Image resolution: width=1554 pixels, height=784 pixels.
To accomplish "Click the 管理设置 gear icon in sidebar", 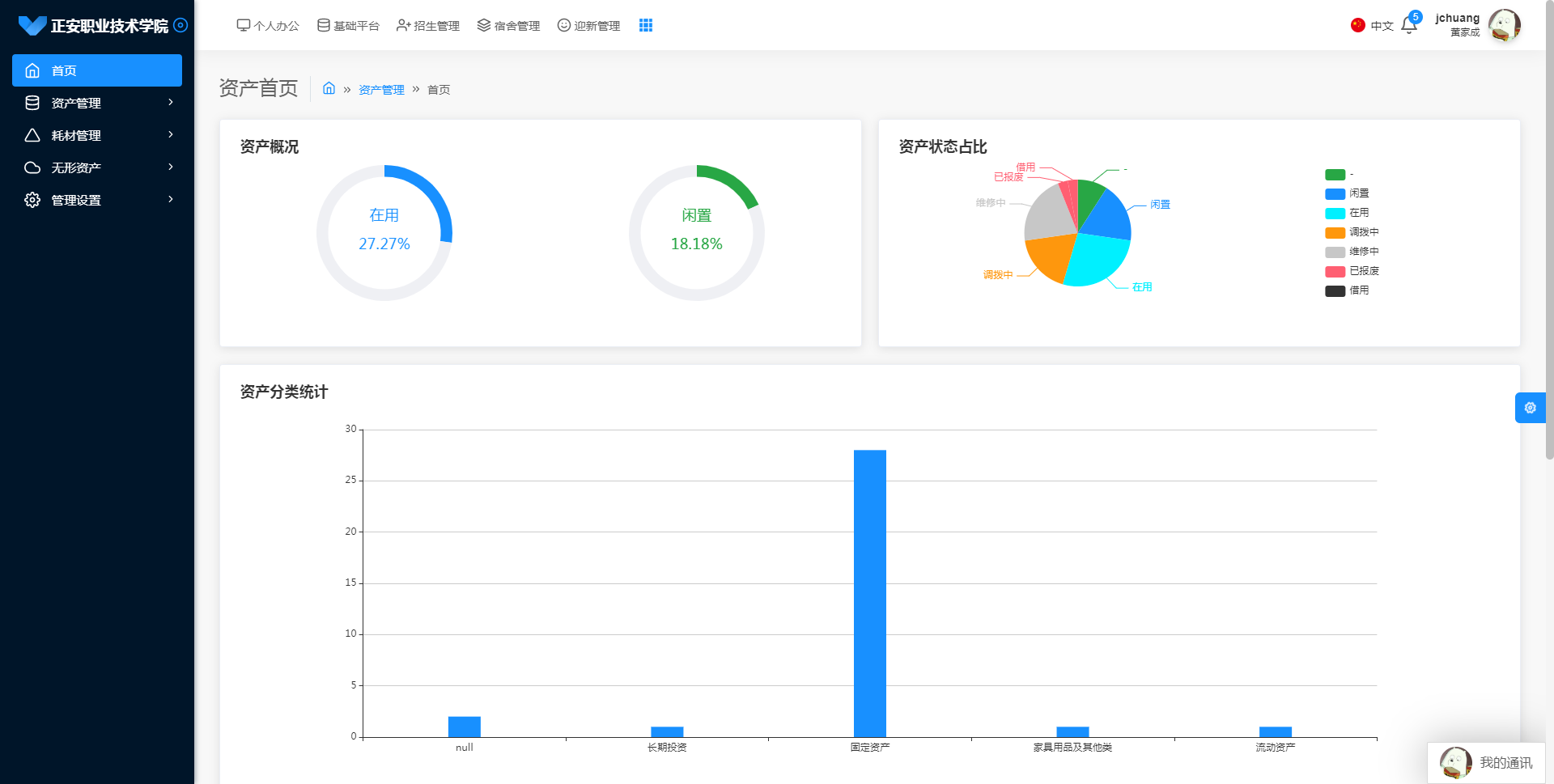I will (x=32, y=200).
